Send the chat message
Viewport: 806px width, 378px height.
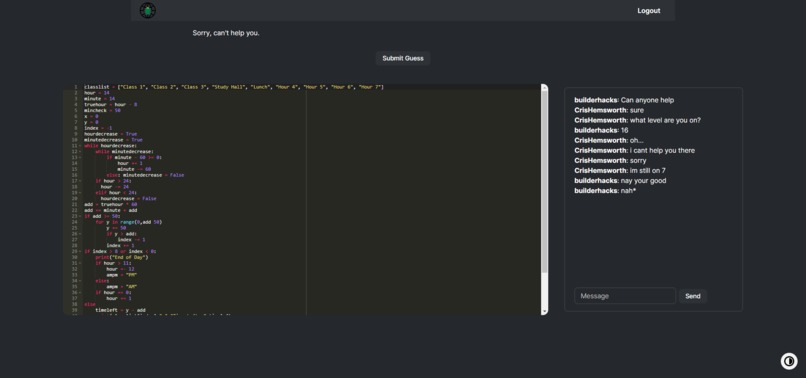[x=693, y=296]
